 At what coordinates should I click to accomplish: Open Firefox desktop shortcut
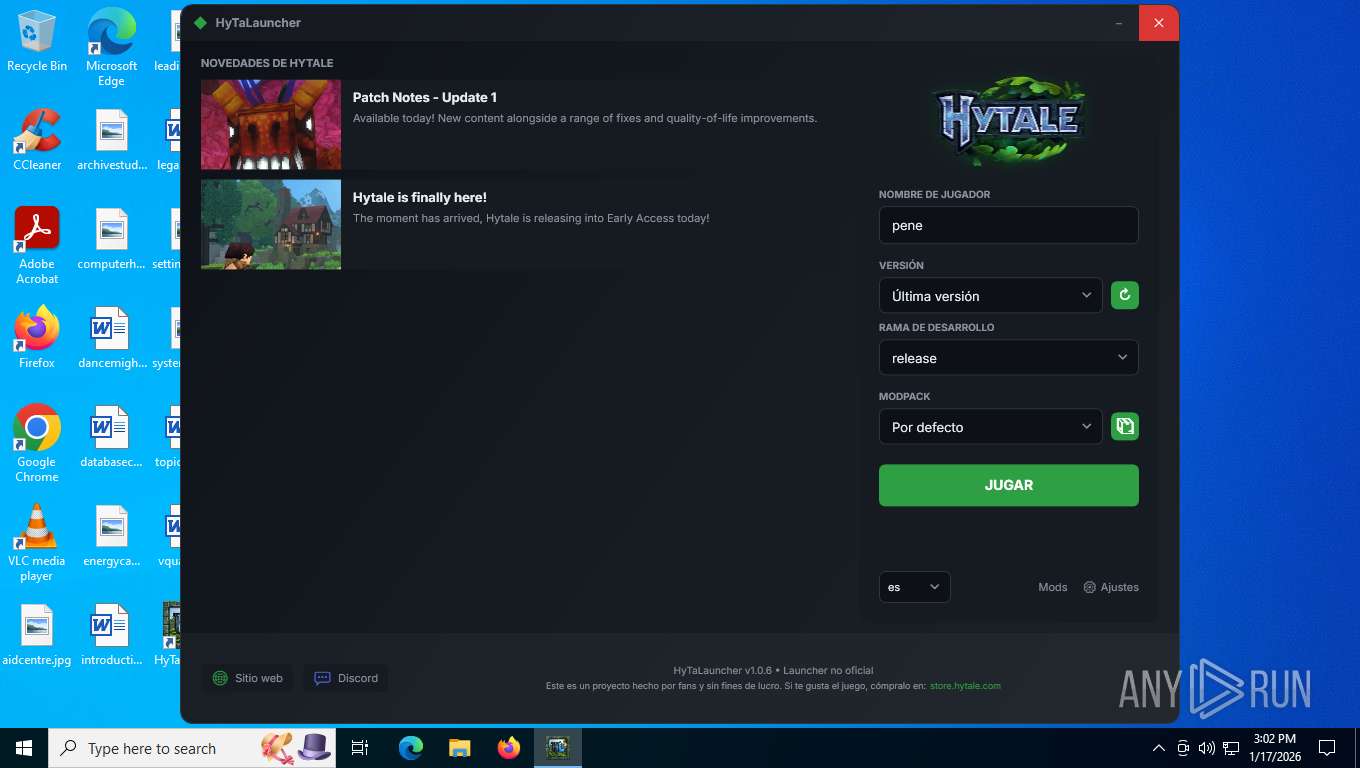[x=37, y=338]
